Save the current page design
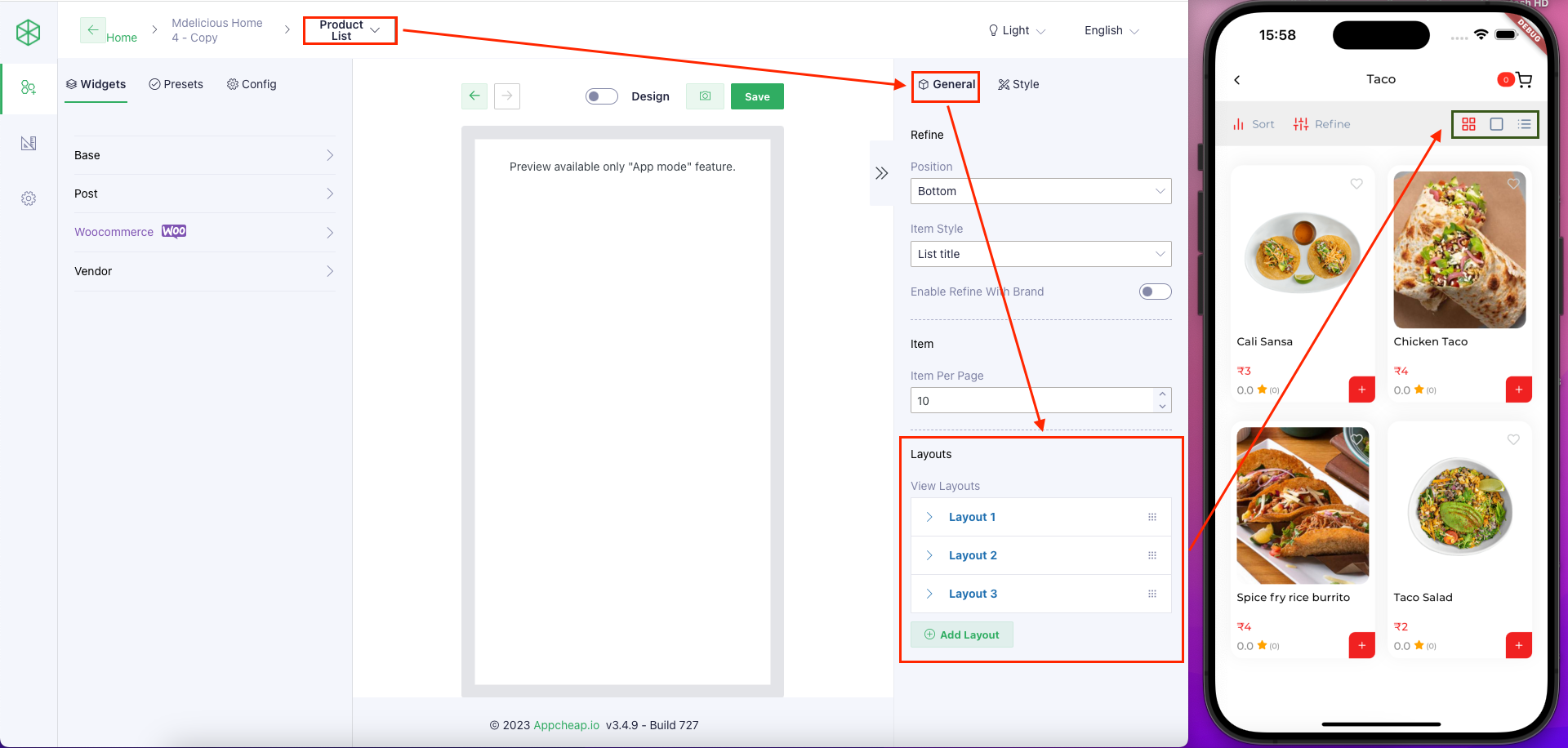The height and width of the screenshot is (748, 1568). pyautogui.click(x=757, y=96)
